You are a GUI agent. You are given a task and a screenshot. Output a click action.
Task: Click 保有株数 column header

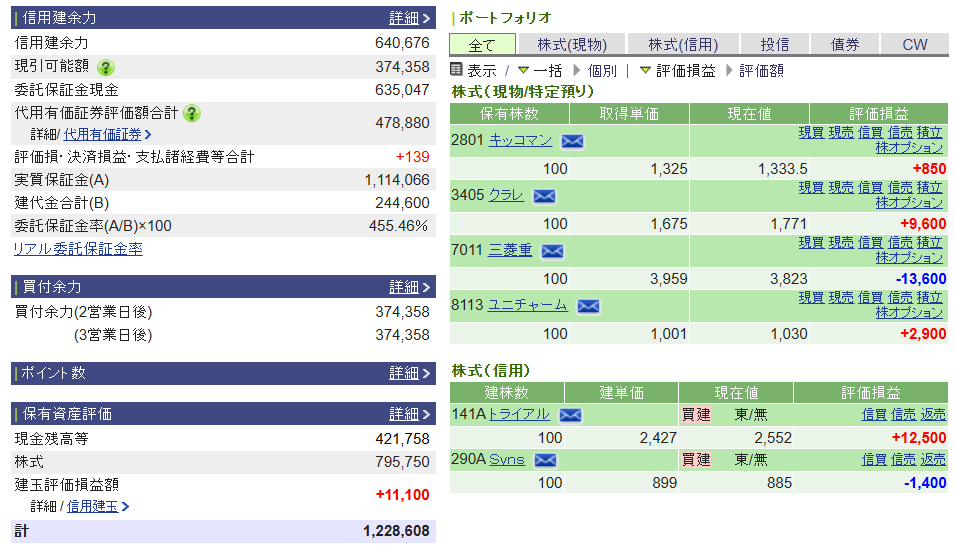tap(509, 114)
